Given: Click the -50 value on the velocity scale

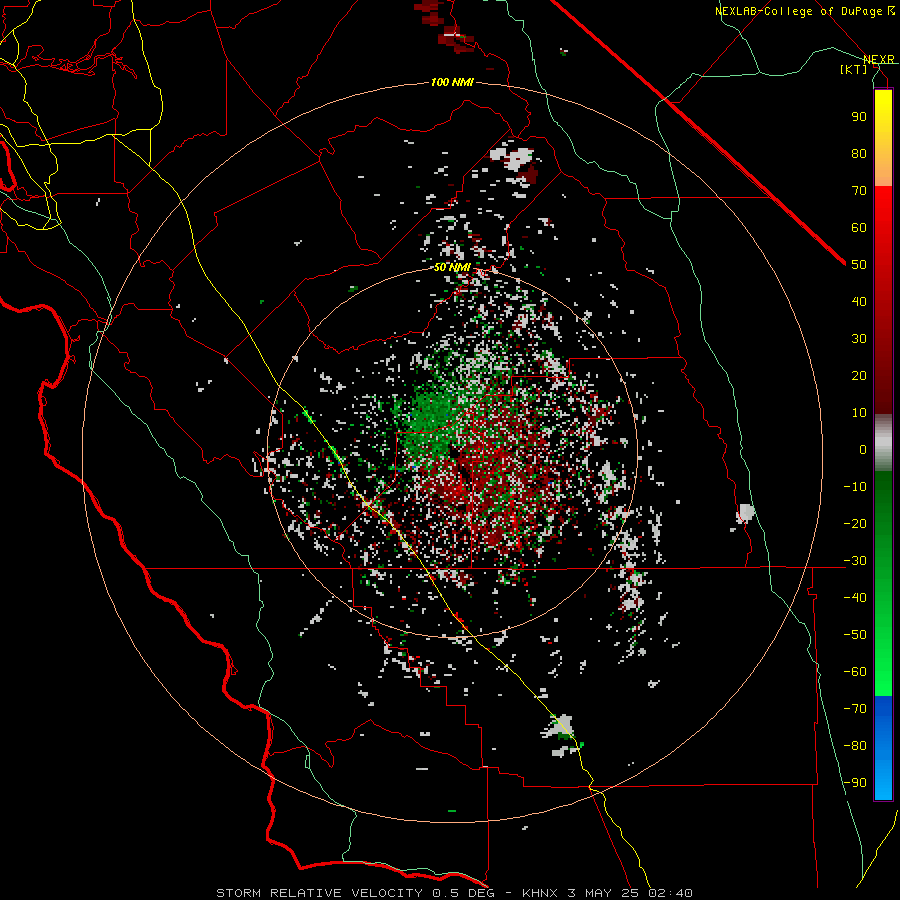Looking at the screenshot, I should click(x=855, y=634).
